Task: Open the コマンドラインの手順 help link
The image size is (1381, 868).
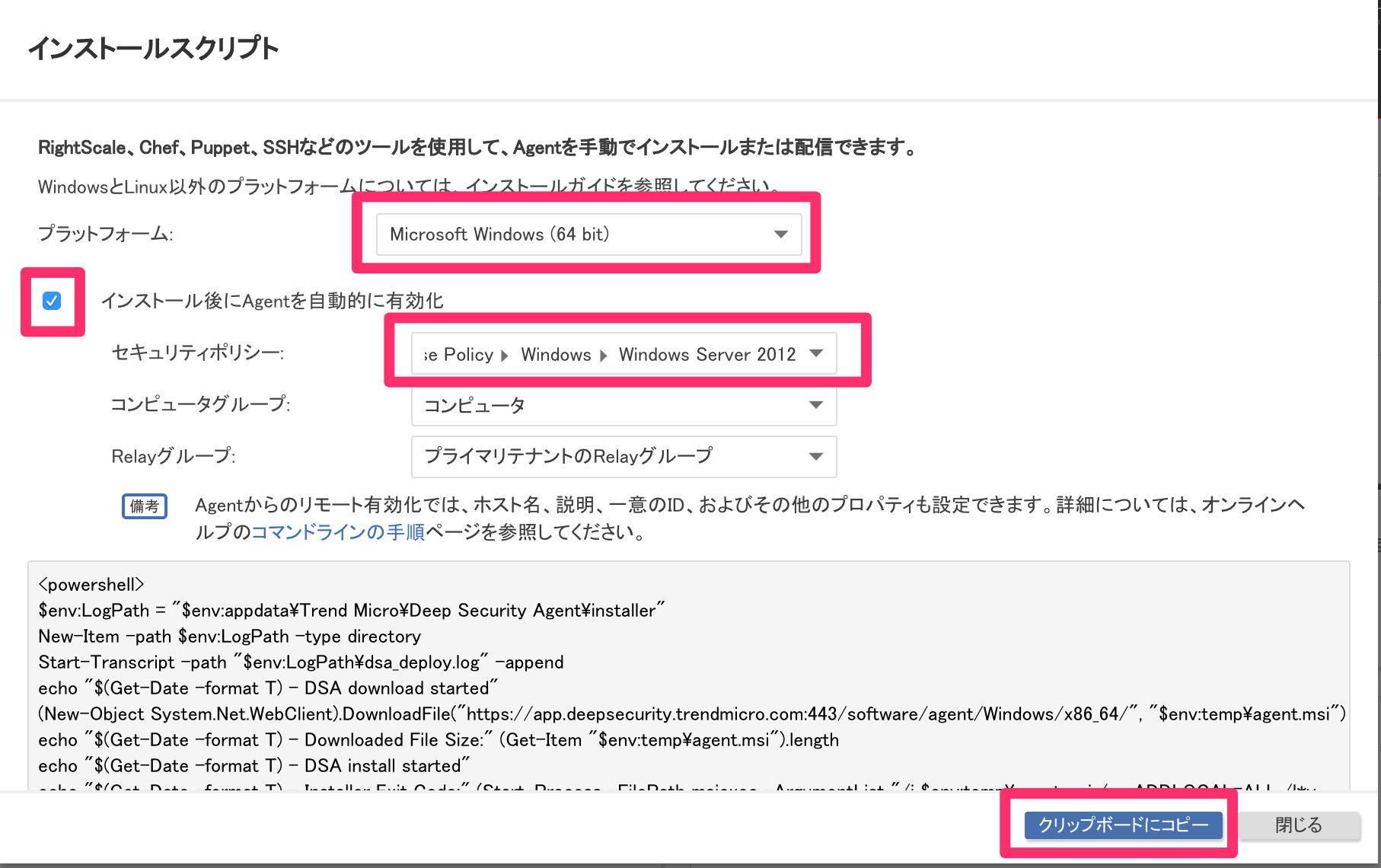Action: 337,531
